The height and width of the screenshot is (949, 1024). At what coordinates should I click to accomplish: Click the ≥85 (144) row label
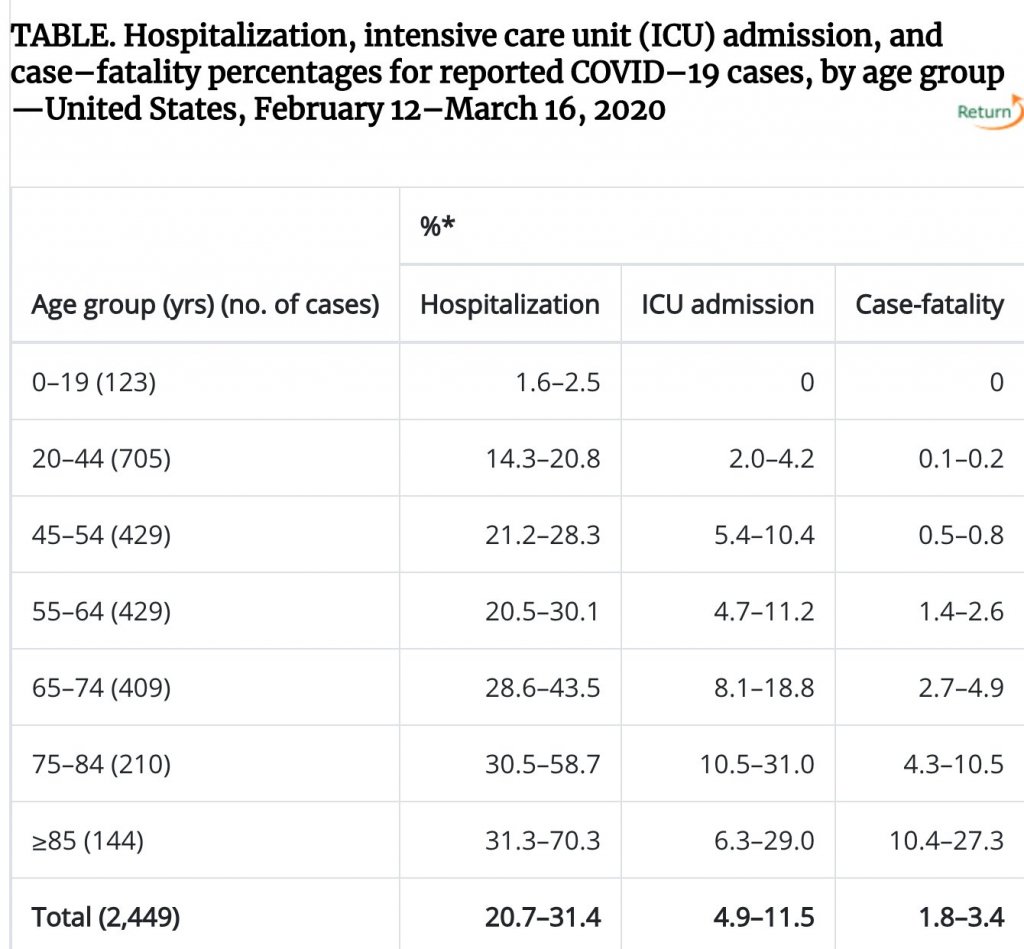click(88, 841)
